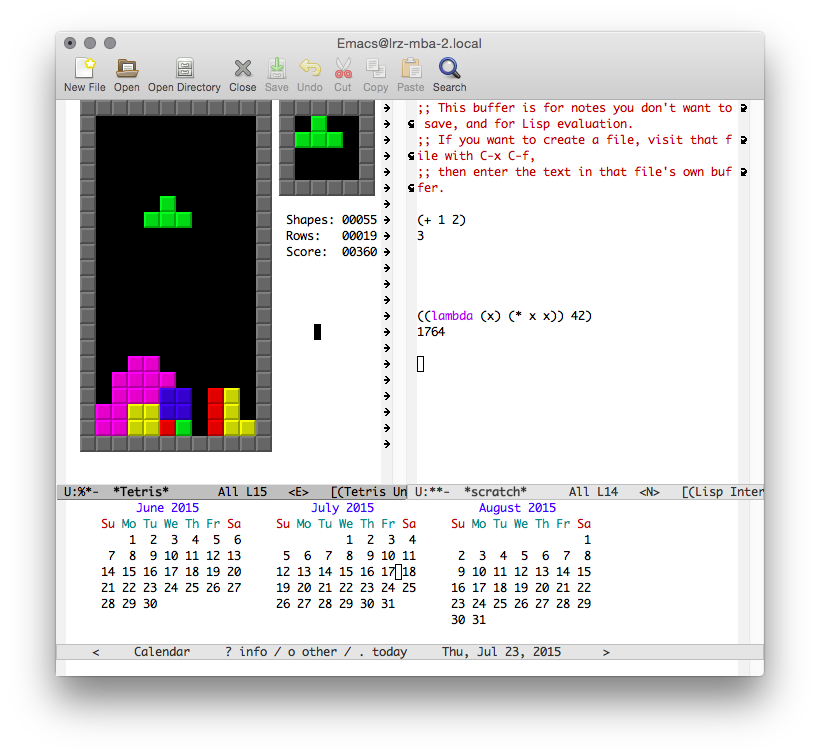Image resolution: width=820 pixels, height=756 pixels.
Task: Click the U:%*- status in Tetris mode line
Action: click(x=81, y=492)
